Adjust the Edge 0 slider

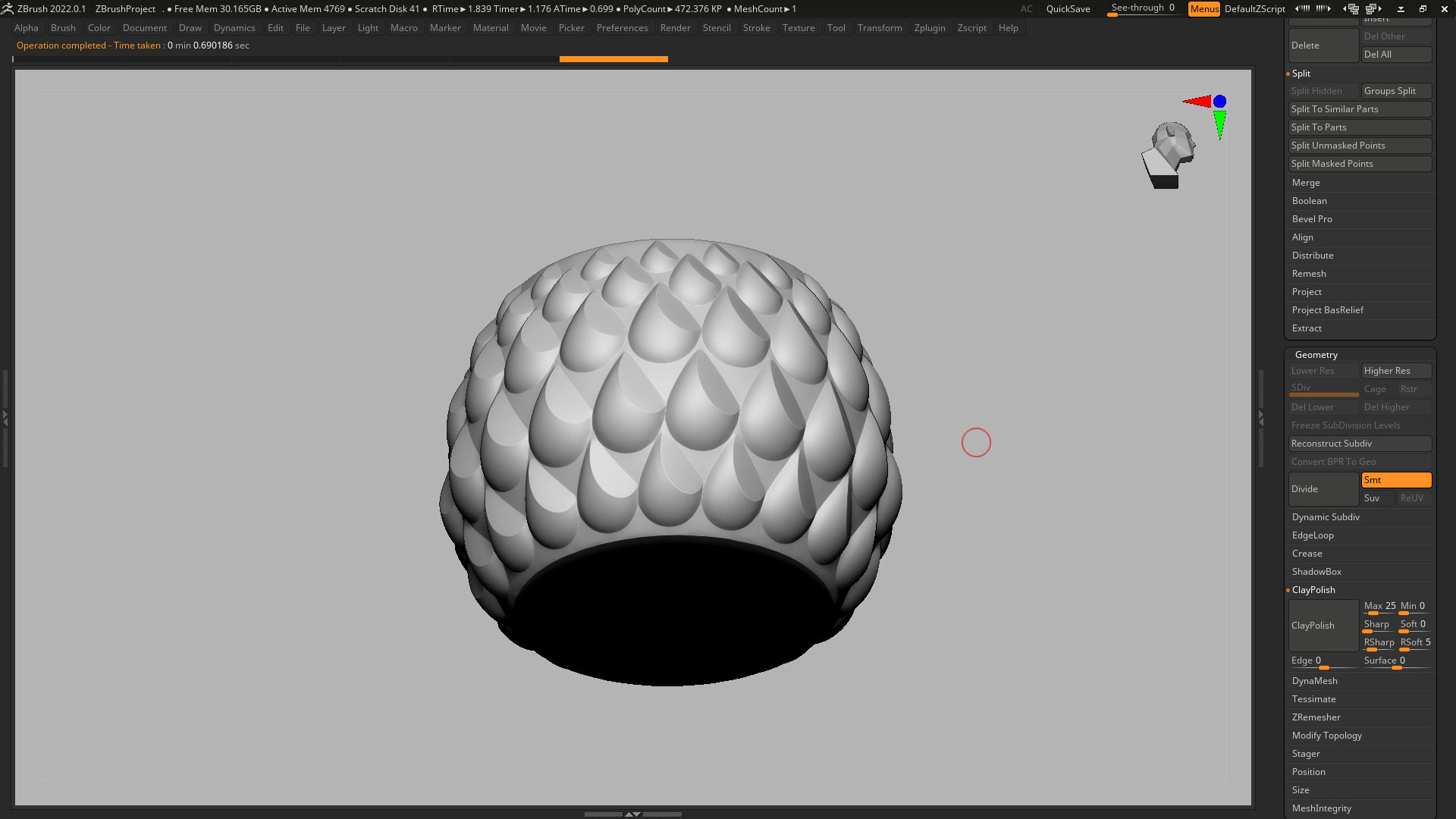pyautogui.click(x=1323, y=661)
